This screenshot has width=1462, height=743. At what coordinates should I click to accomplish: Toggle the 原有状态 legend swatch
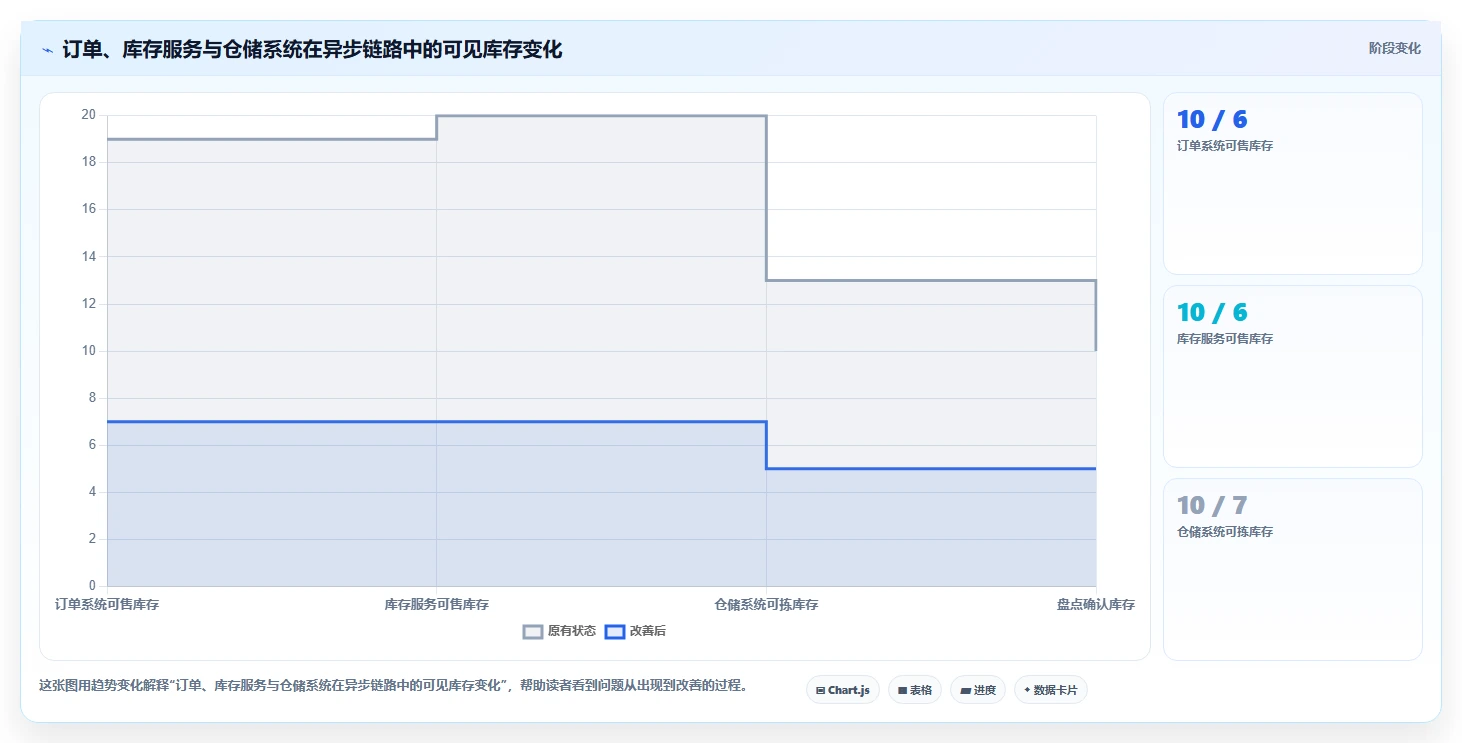pyautogui.click(x=533, y=632)
